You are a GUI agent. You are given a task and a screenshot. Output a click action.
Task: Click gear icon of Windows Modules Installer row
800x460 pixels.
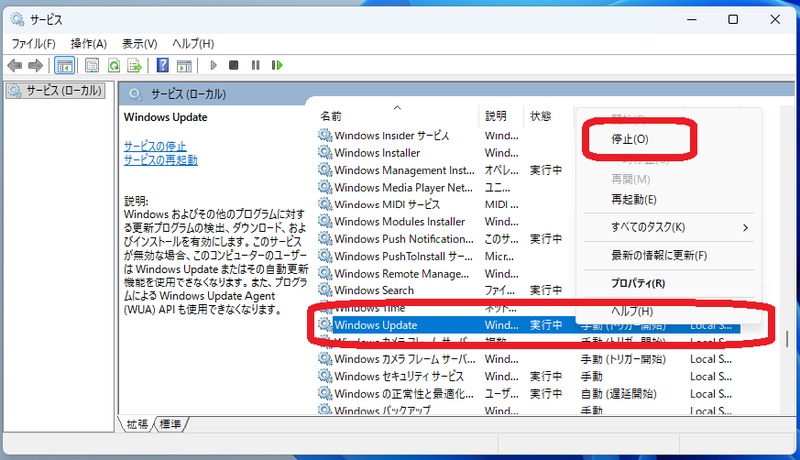pyautogui.click(x=325, y=221)
